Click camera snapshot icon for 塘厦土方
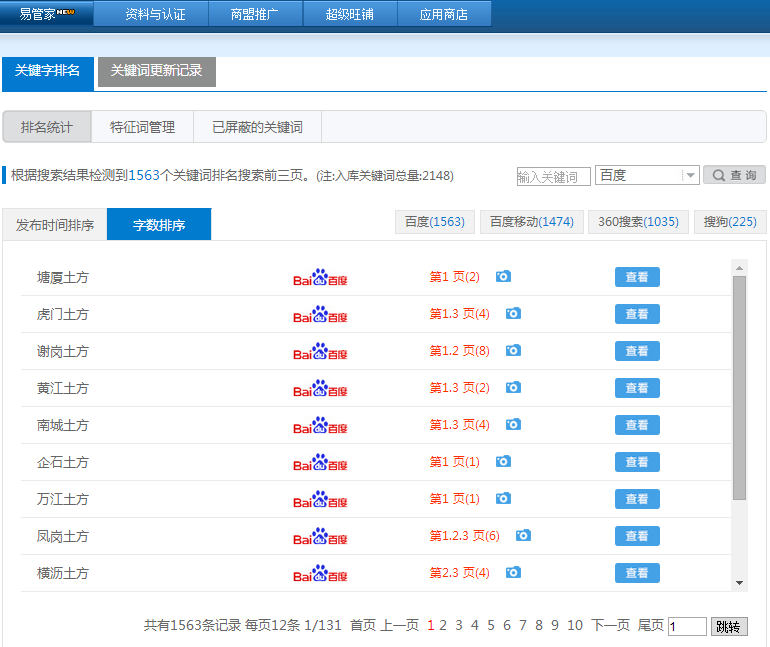The image size is (770, 647). (x=503, y=277)
